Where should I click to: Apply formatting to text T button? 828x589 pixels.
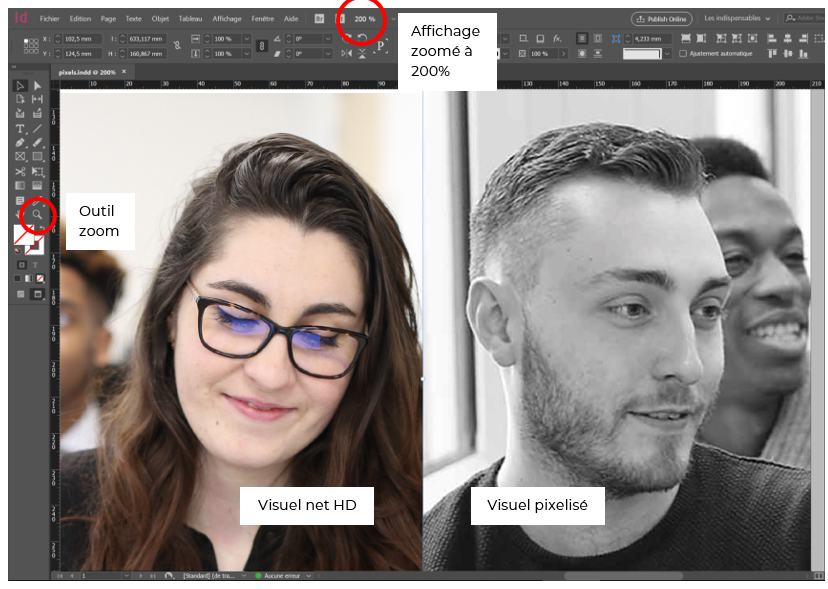tap(35, 265)
